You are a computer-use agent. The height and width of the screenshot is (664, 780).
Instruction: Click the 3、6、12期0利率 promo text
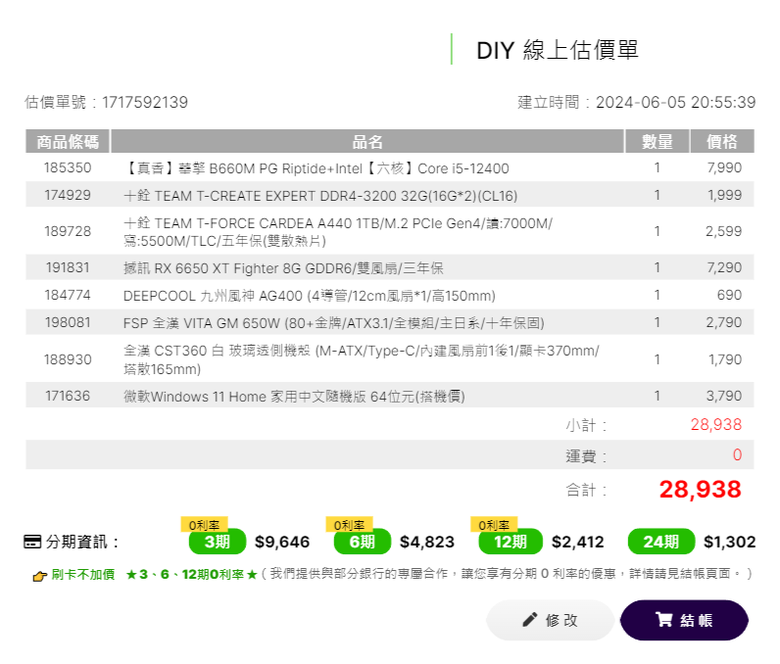[x=192, y=574]
